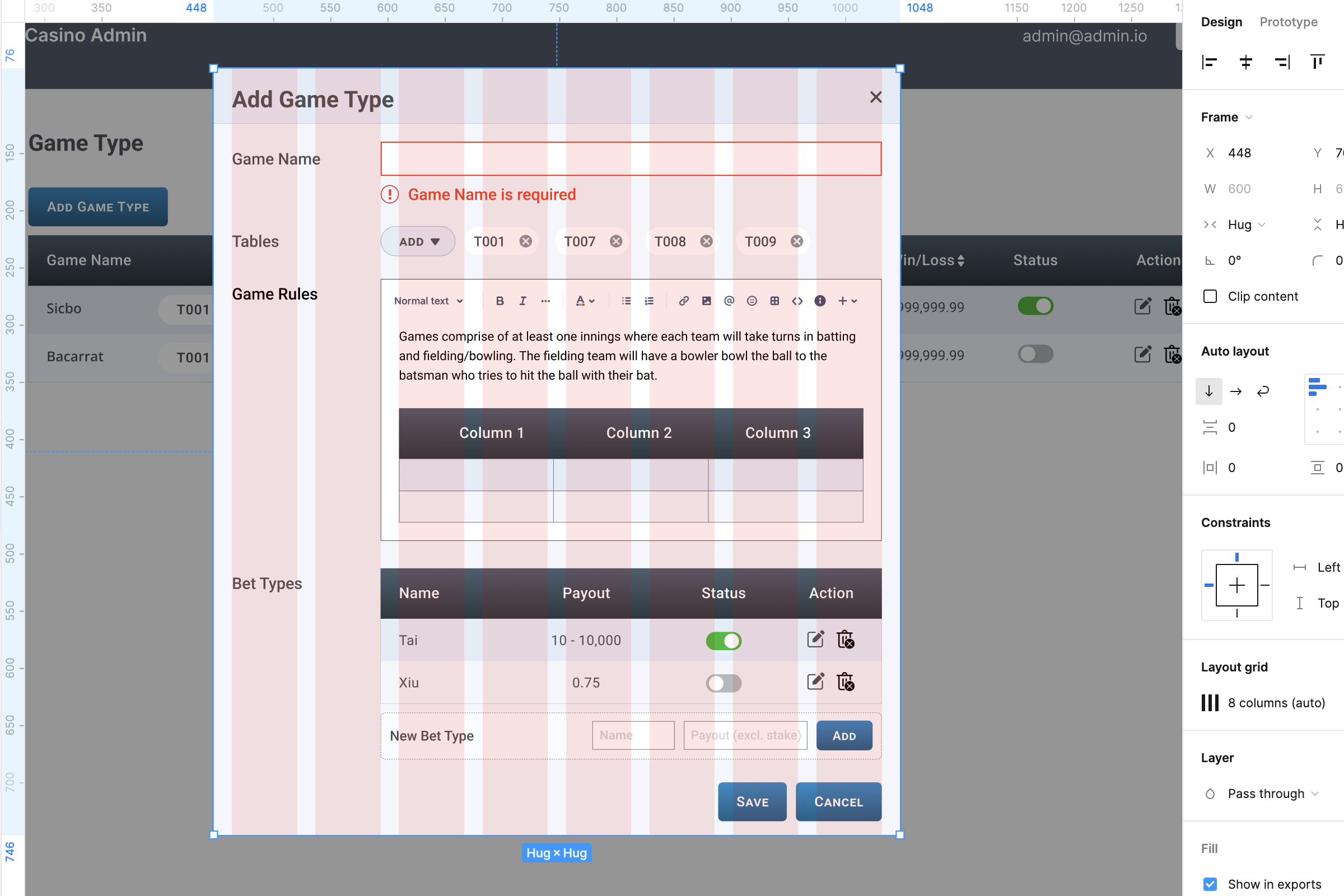
Task: Click the code view icon in the editor
Action: (797, 301)
